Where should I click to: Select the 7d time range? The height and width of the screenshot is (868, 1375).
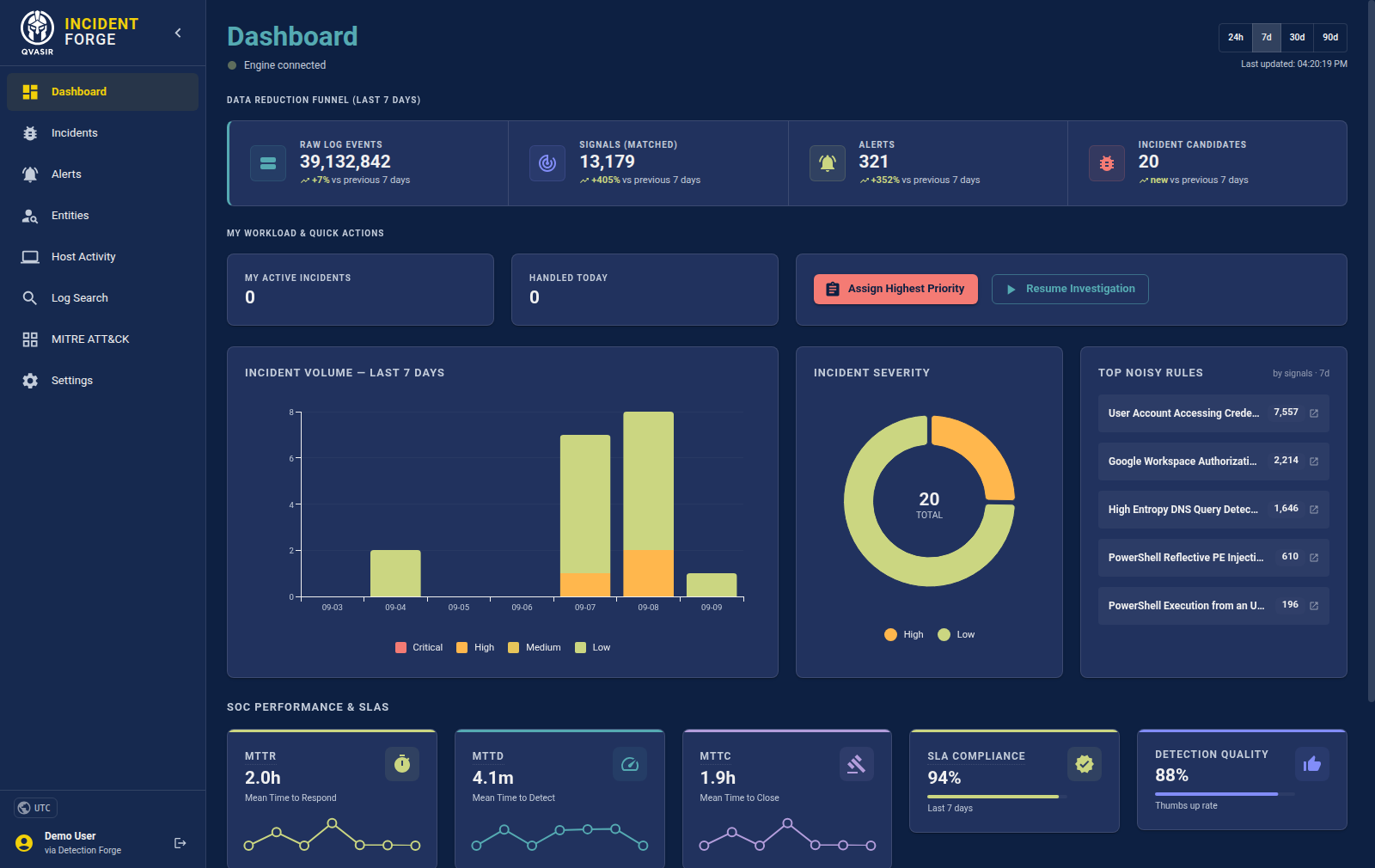(x=1267, y=37)
